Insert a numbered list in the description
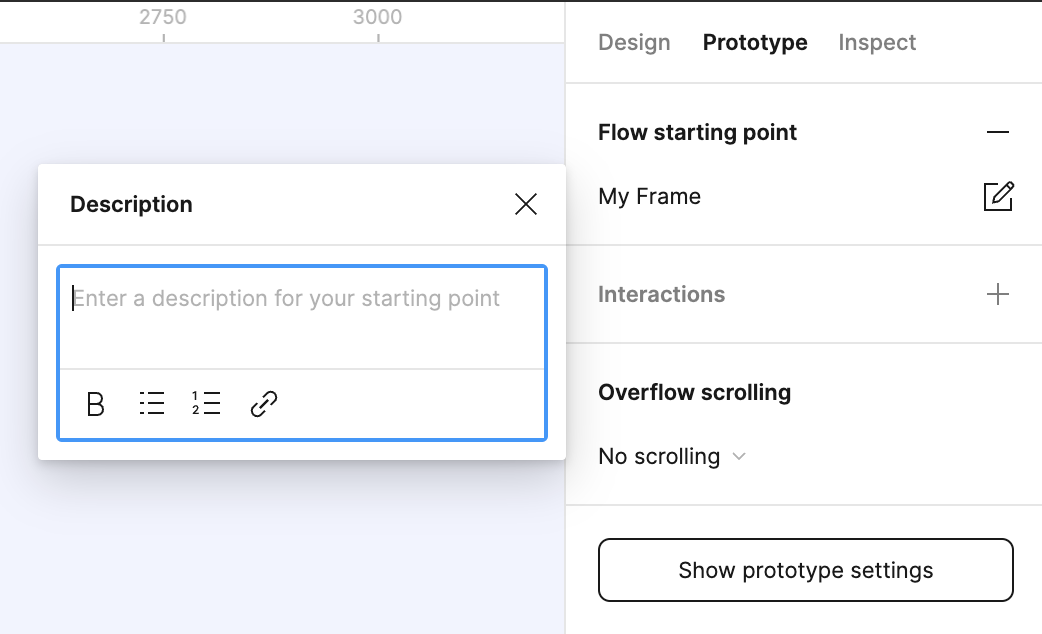This screenshot has height=634, width=1042. 206,403
